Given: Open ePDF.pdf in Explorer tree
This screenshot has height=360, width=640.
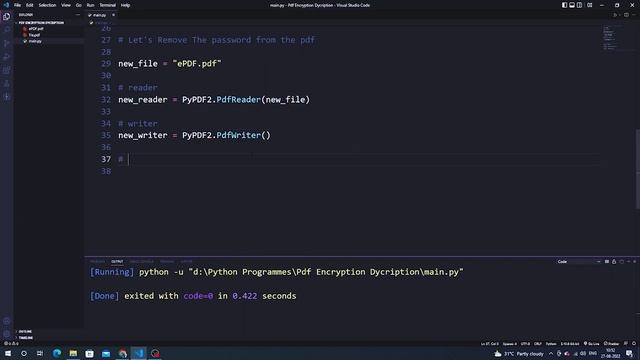Looking at the screenshot, I should click(x=36, y=29).
